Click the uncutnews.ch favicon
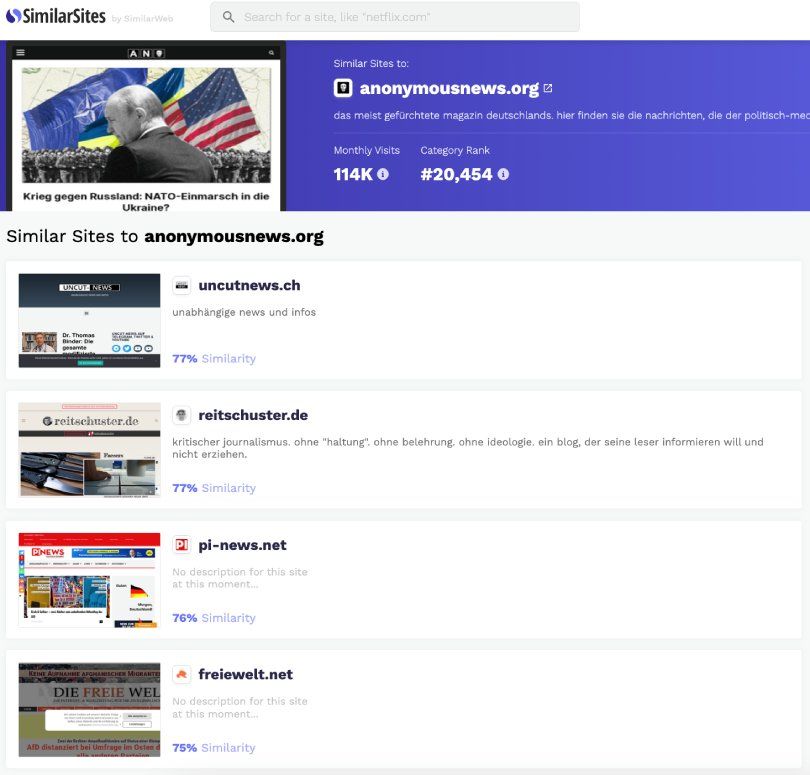Image resolution: width=810 pixels, height=775 pixels. coord(182,285)
